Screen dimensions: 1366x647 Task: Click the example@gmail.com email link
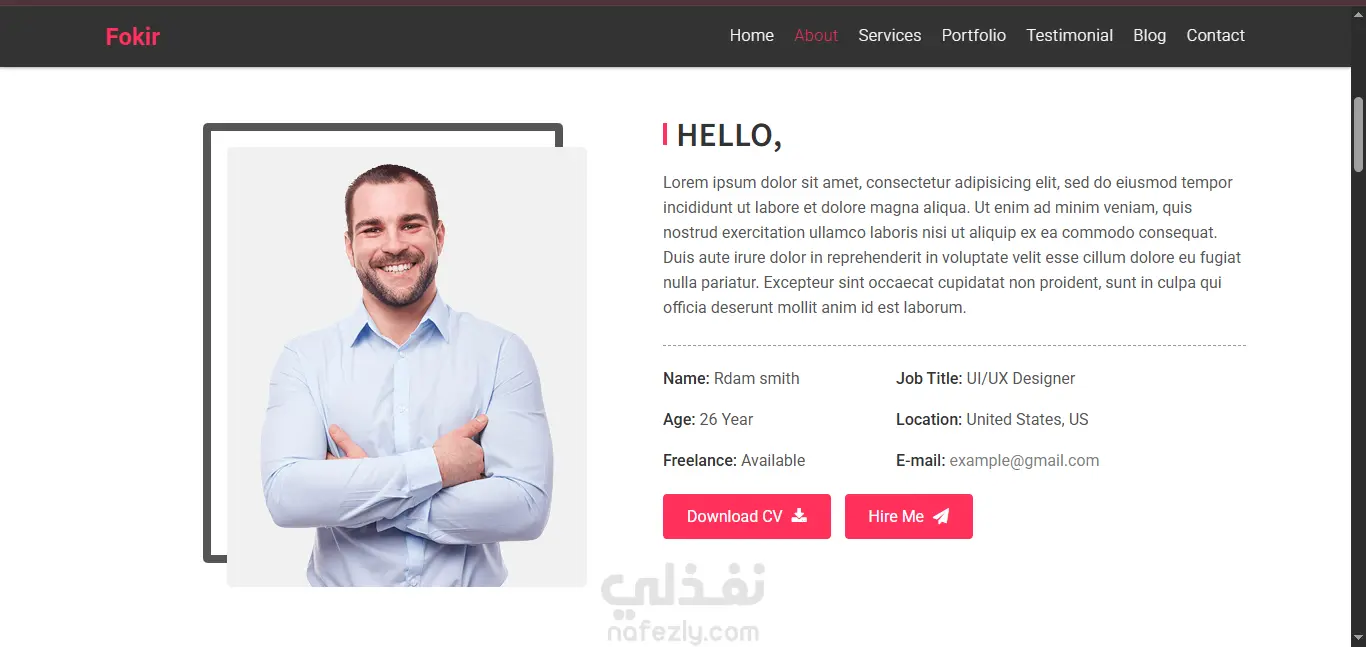(x=1024, y=461)
